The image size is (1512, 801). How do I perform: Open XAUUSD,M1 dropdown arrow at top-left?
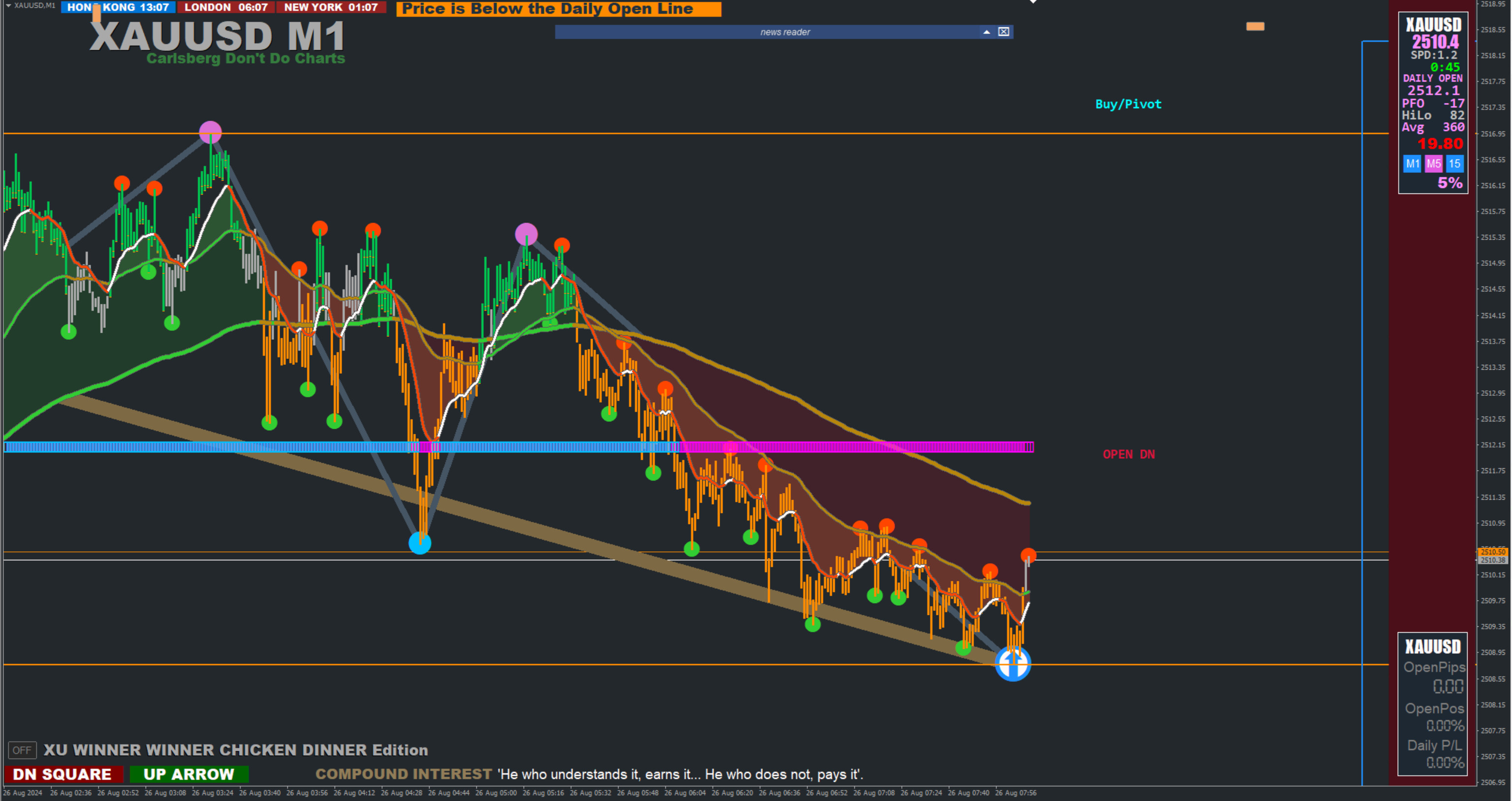pyautogui.click(x=8, y=5)
